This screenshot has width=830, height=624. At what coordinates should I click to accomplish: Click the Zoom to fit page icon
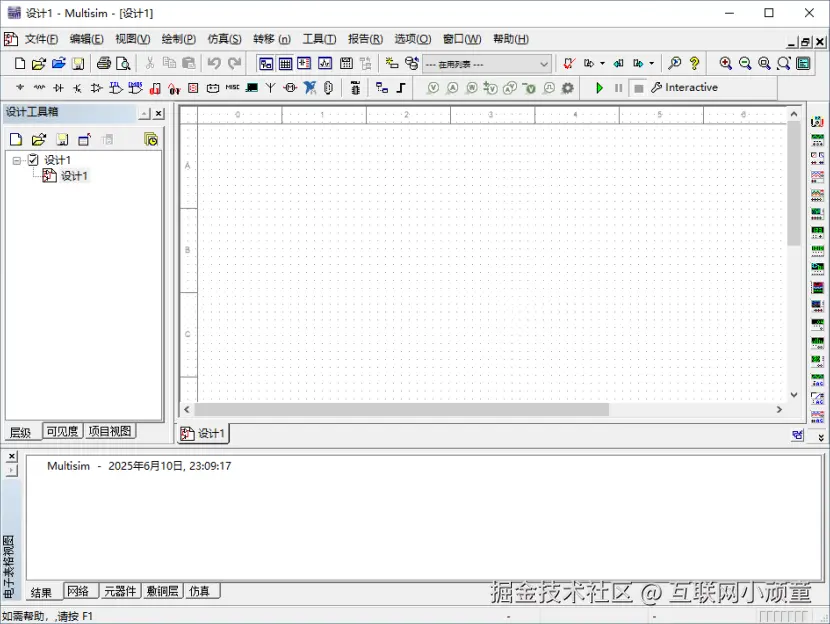click(783, 64)
